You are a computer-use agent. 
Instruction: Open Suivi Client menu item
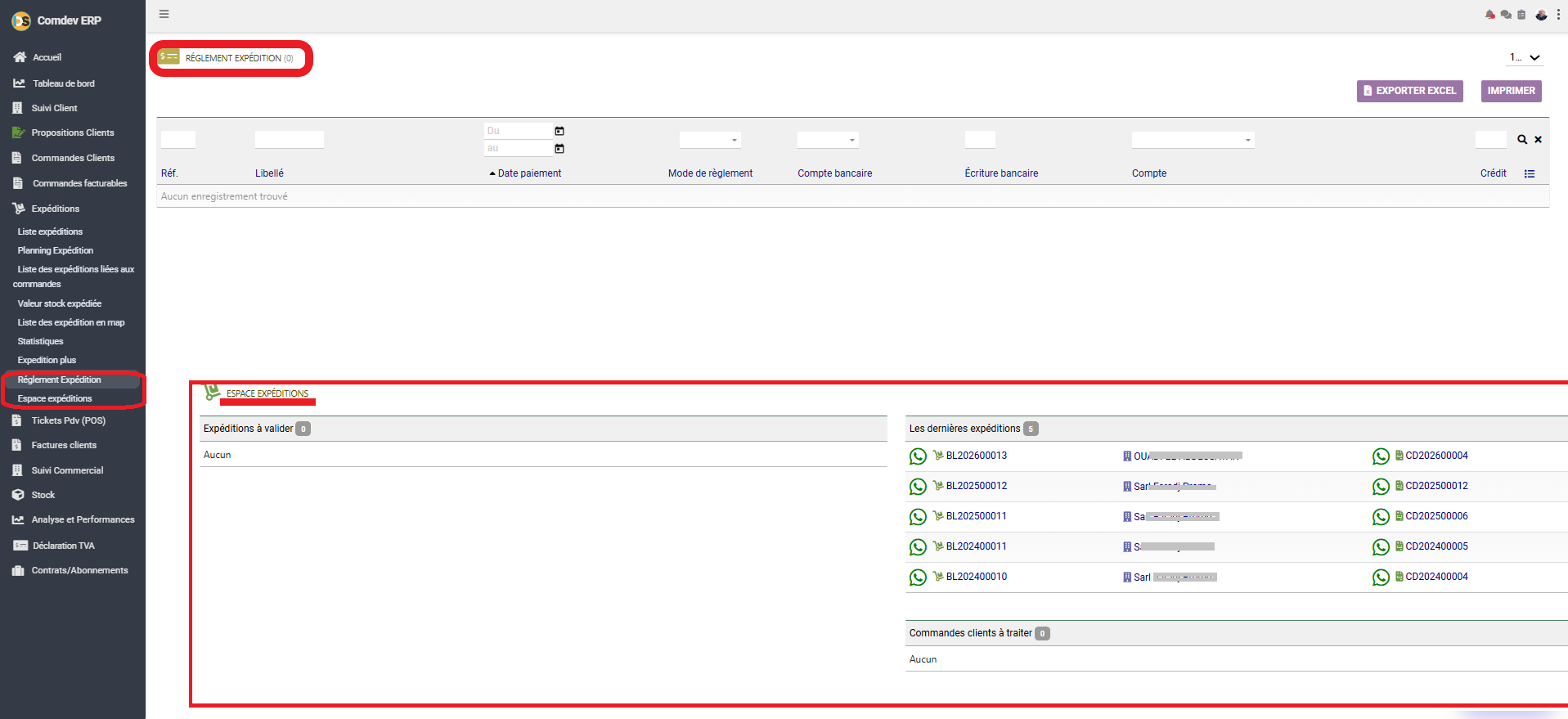pyautogui.click(x=54, y=108)
